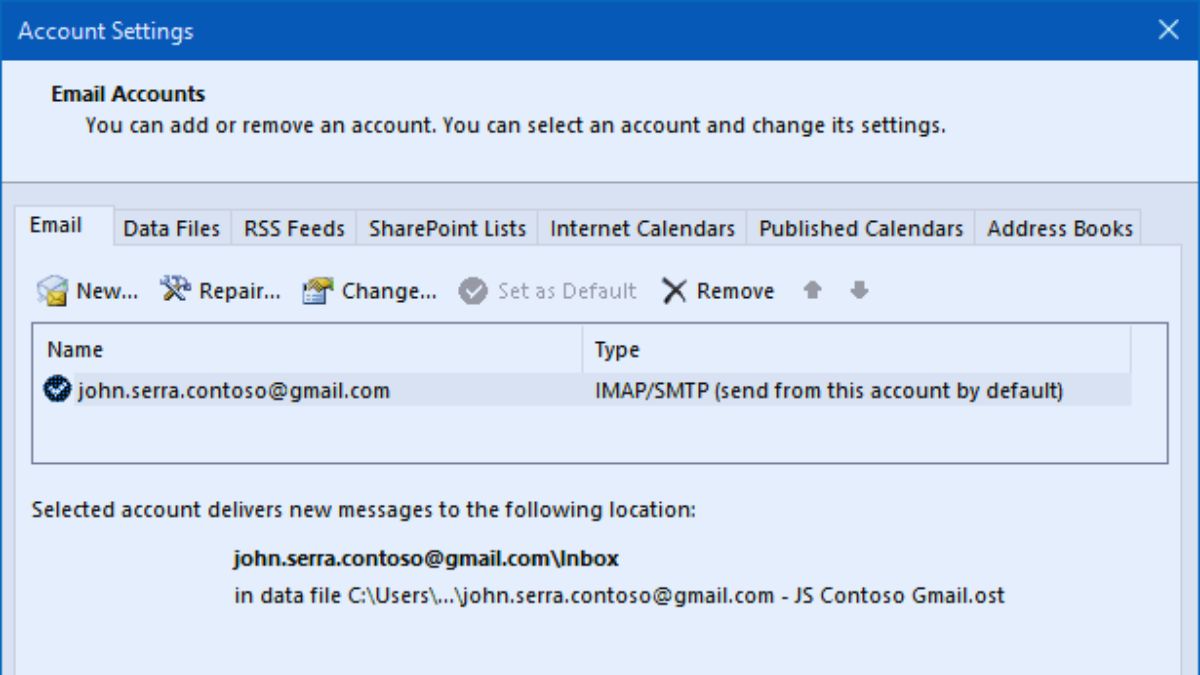Select the john.serra.contoso@gmail.com account row
This screenshot has height=675, width=1200.
(234, 390)
